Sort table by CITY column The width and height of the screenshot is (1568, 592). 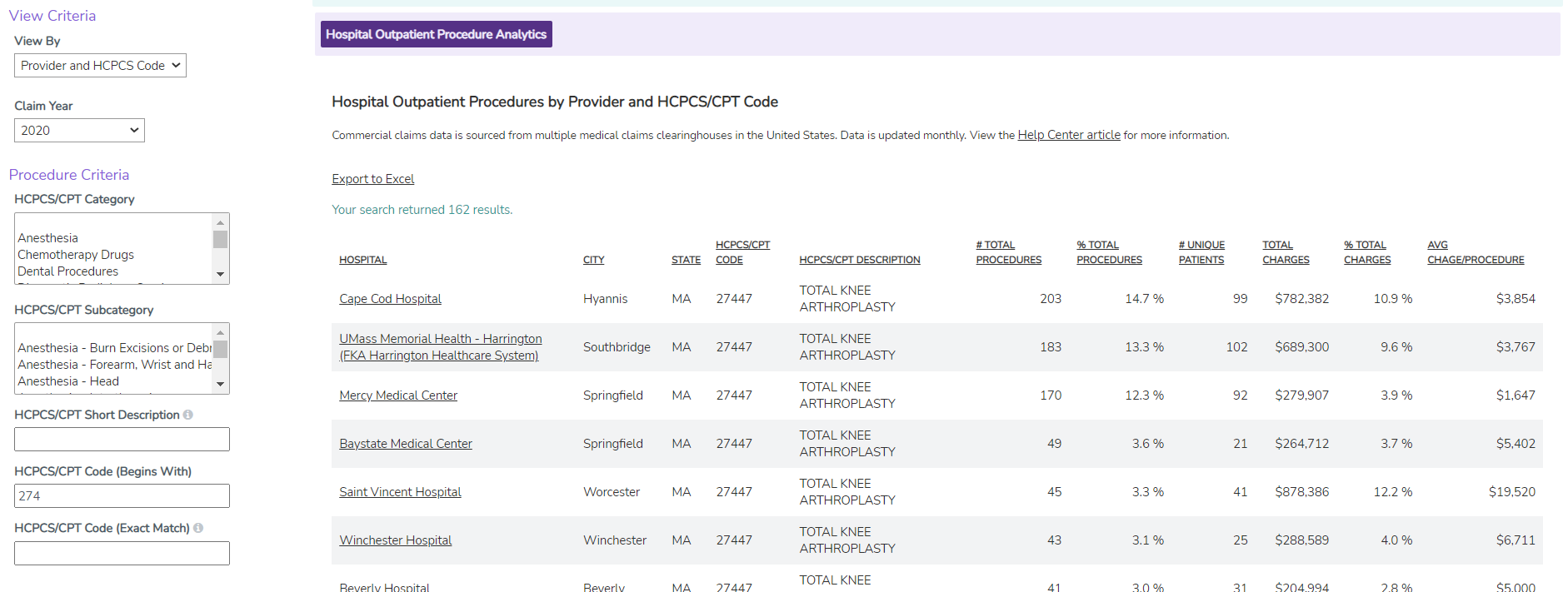click(x=594, y=260)
